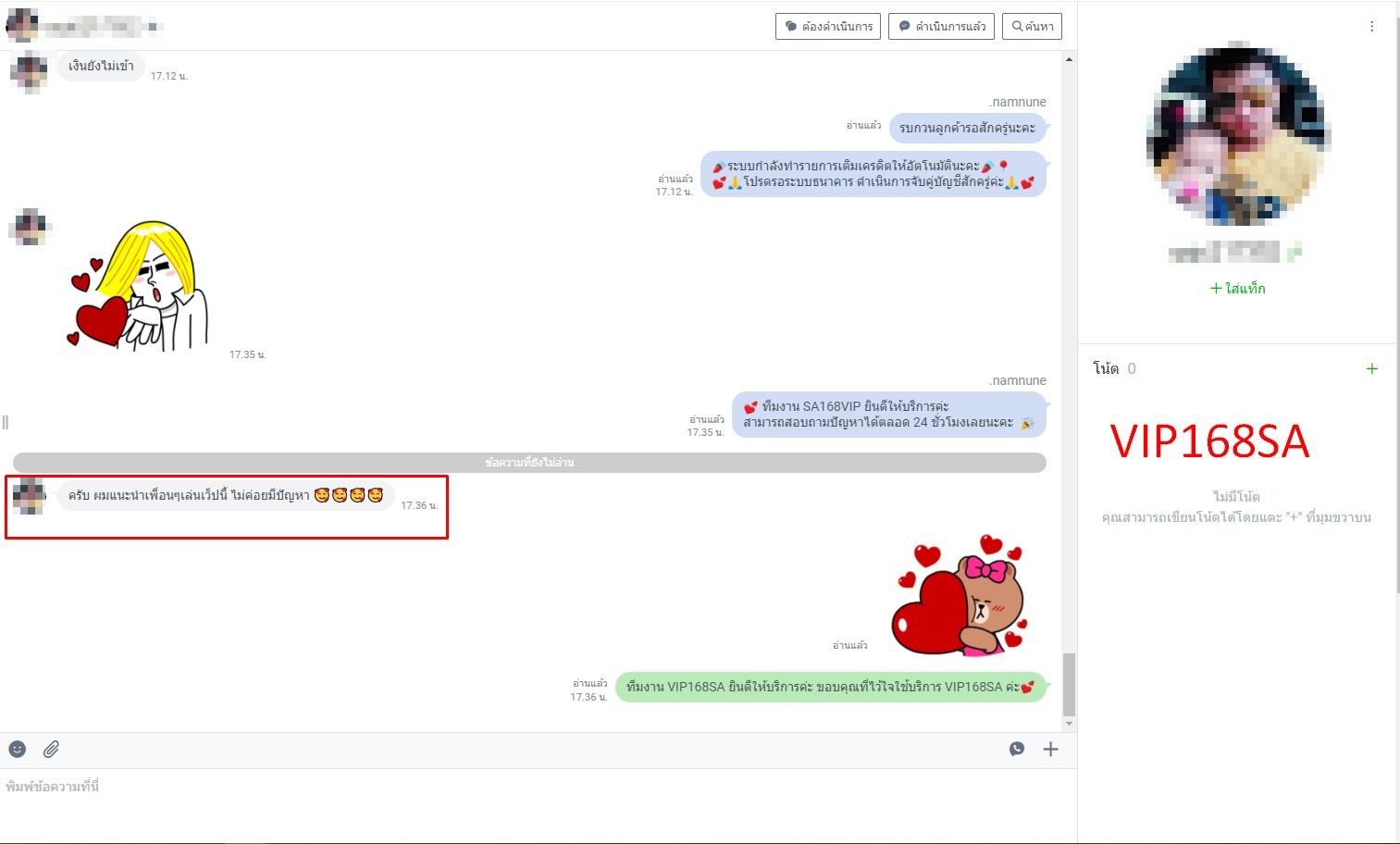The width and height of the screenshot is (1400, 844).
Task: Click the green VIP168SA thank-you message
Action: [x=830, y=687]
